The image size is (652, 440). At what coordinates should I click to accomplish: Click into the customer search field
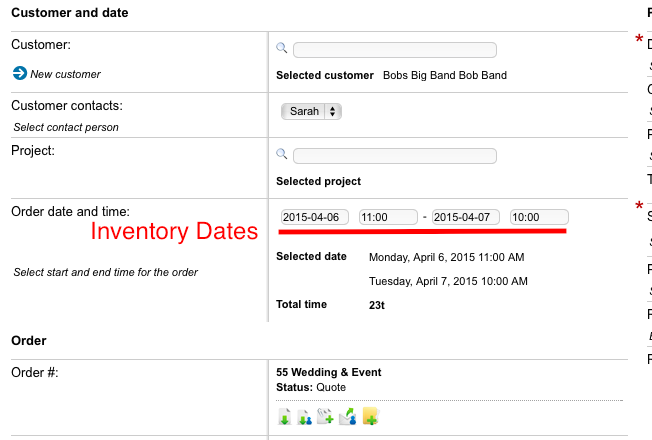pyautogui.click(x=395, y=50)
